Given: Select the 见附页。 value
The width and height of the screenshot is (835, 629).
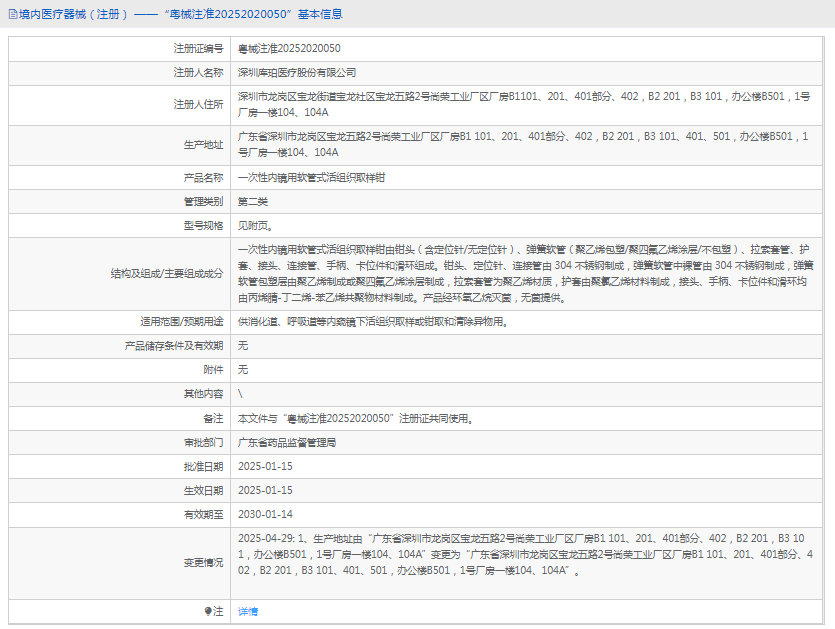Looking at the screenshot, I should pyautogui.click(x=256, y=225).
